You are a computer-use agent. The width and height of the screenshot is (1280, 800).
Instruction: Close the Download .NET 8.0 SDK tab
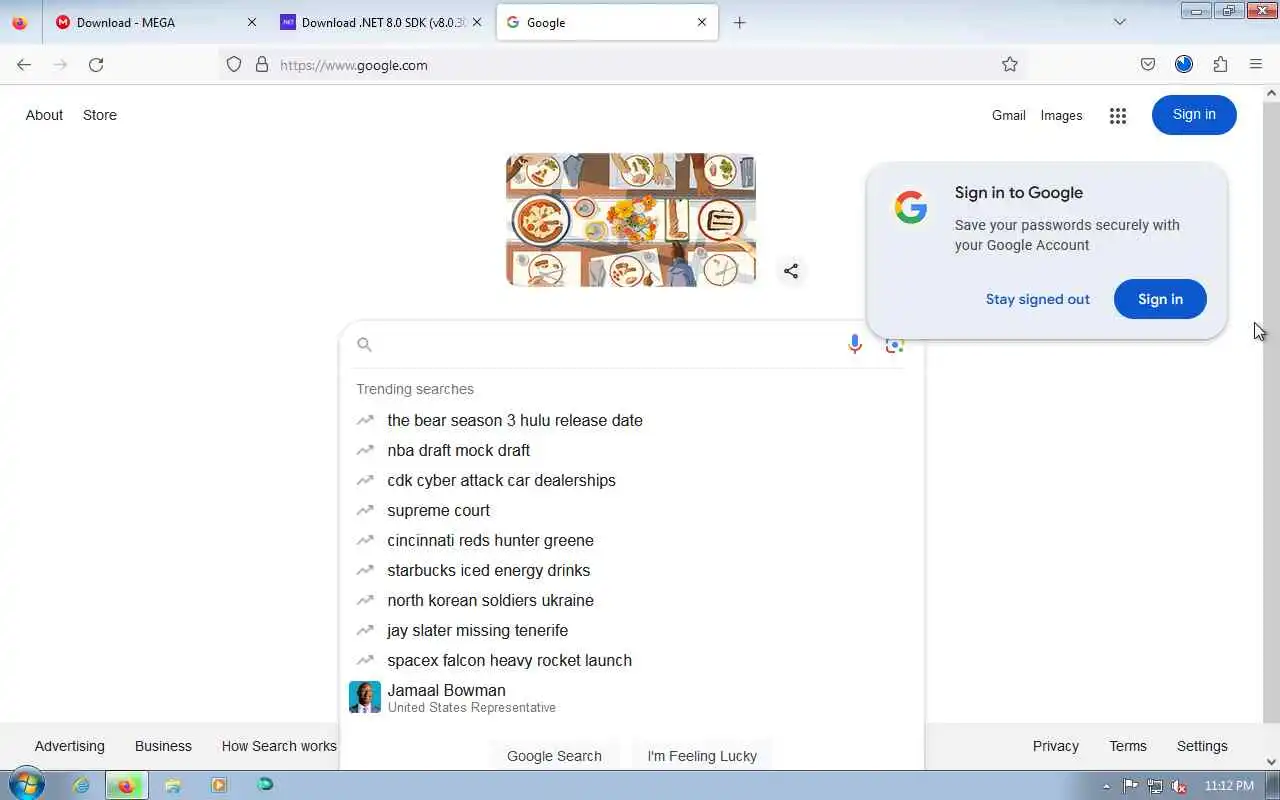[476, 22]
